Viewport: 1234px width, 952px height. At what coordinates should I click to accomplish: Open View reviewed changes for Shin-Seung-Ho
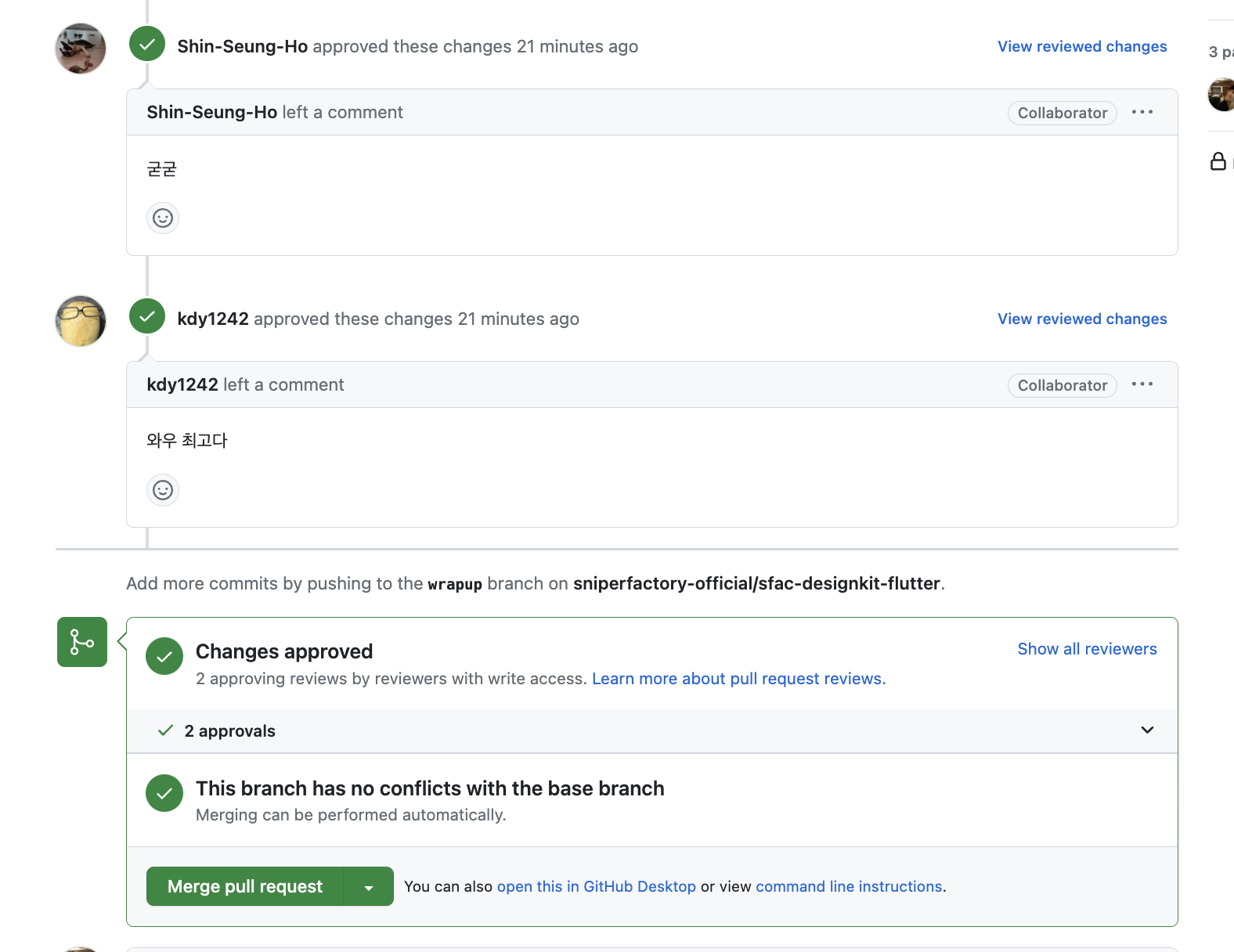tap(1082, 46)
